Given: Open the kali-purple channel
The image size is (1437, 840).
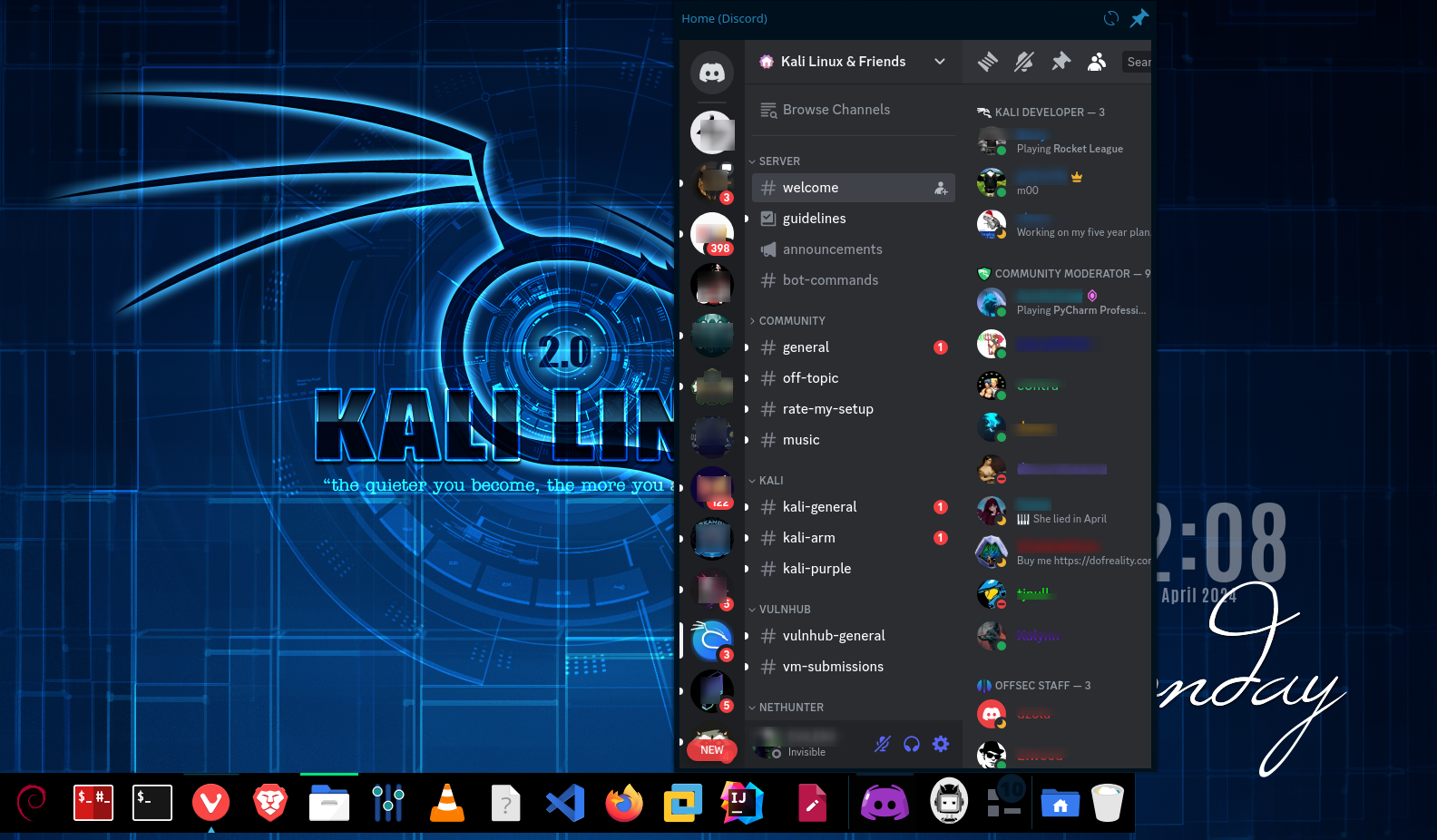Looking at the screenshot, I should [x=854, y=569].
